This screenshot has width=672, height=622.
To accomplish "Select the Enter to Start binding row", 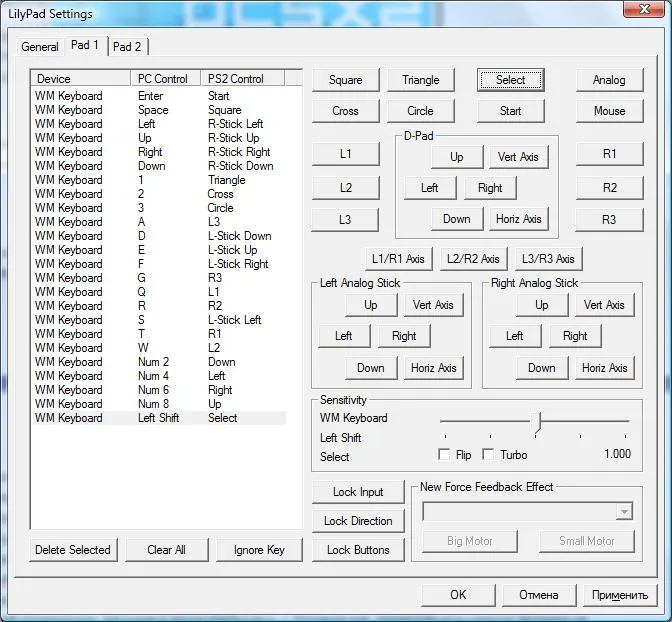I will click(x=150, y=96).
